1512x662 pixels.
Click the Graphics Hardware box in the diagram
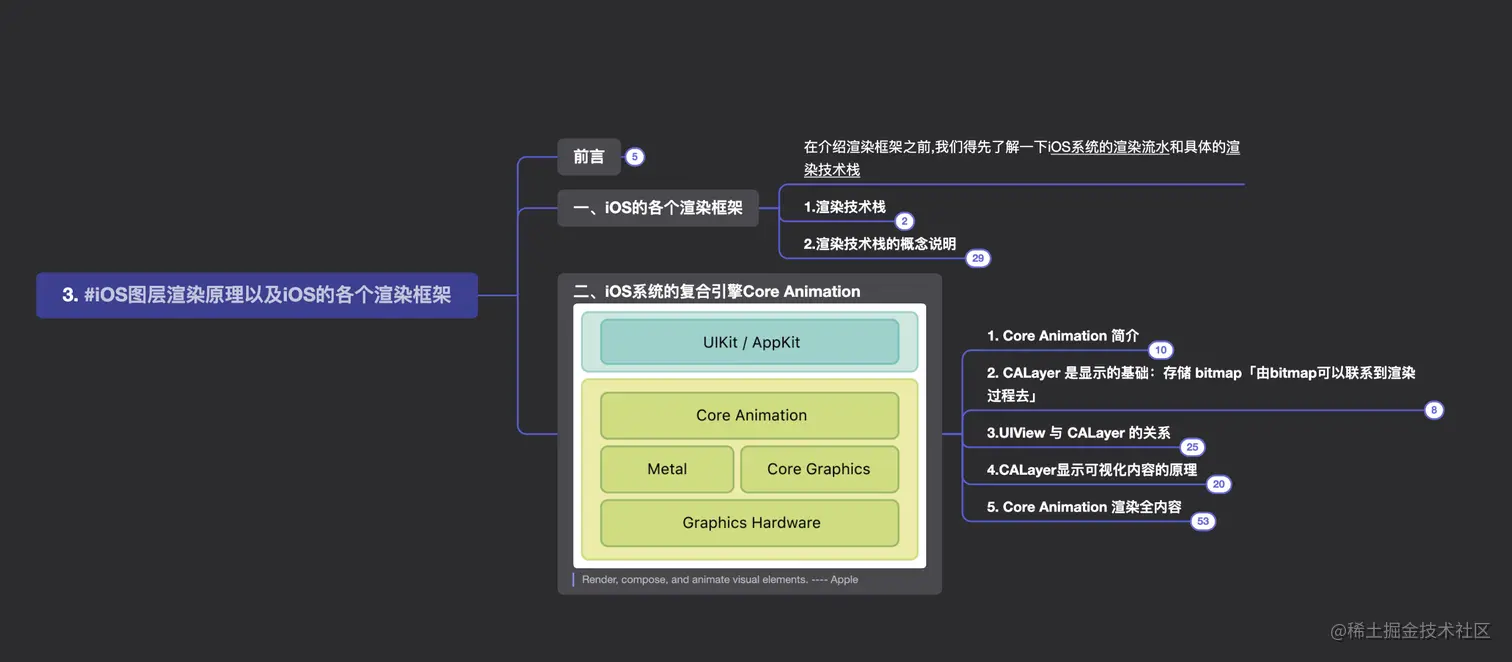tap(750, 523)
